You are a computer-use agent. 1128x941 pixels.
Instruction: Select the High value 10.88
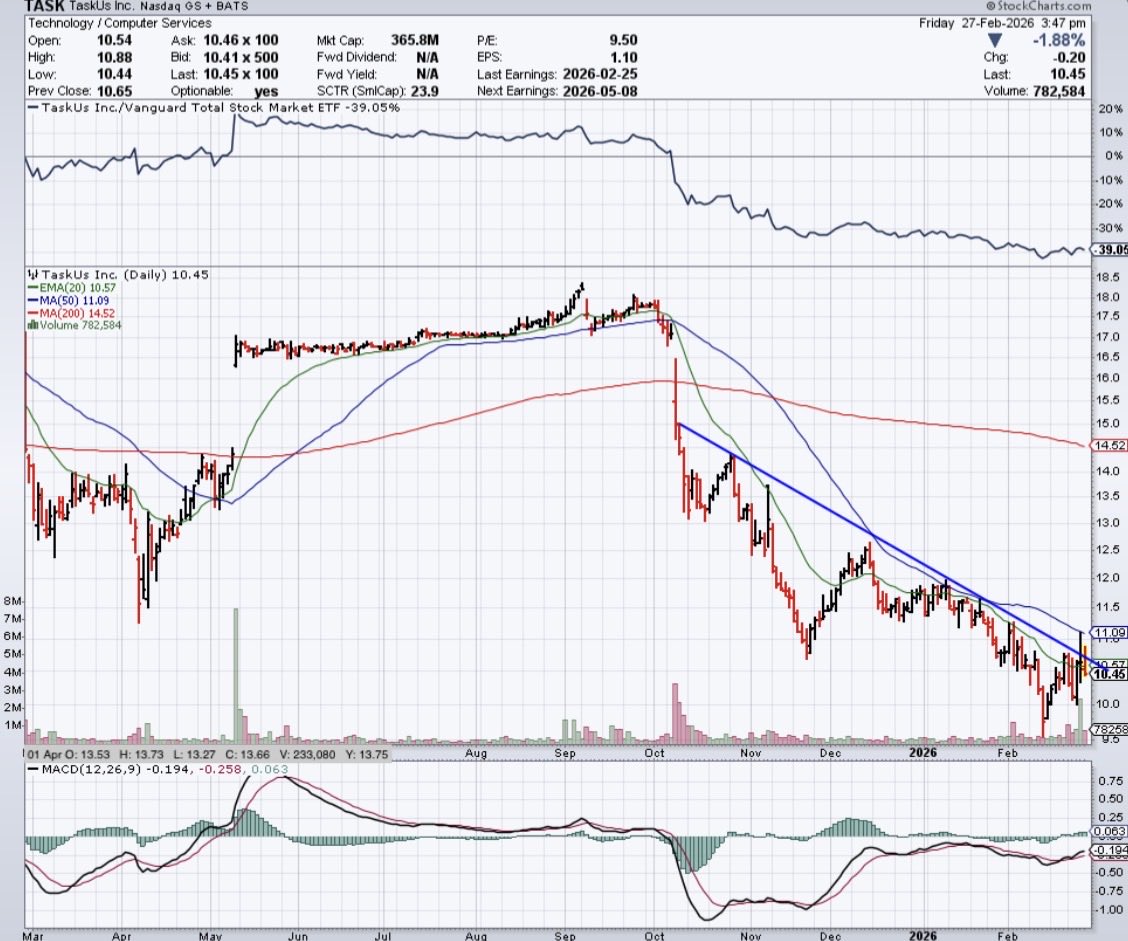pyautogui.click(x=114, y=57)
